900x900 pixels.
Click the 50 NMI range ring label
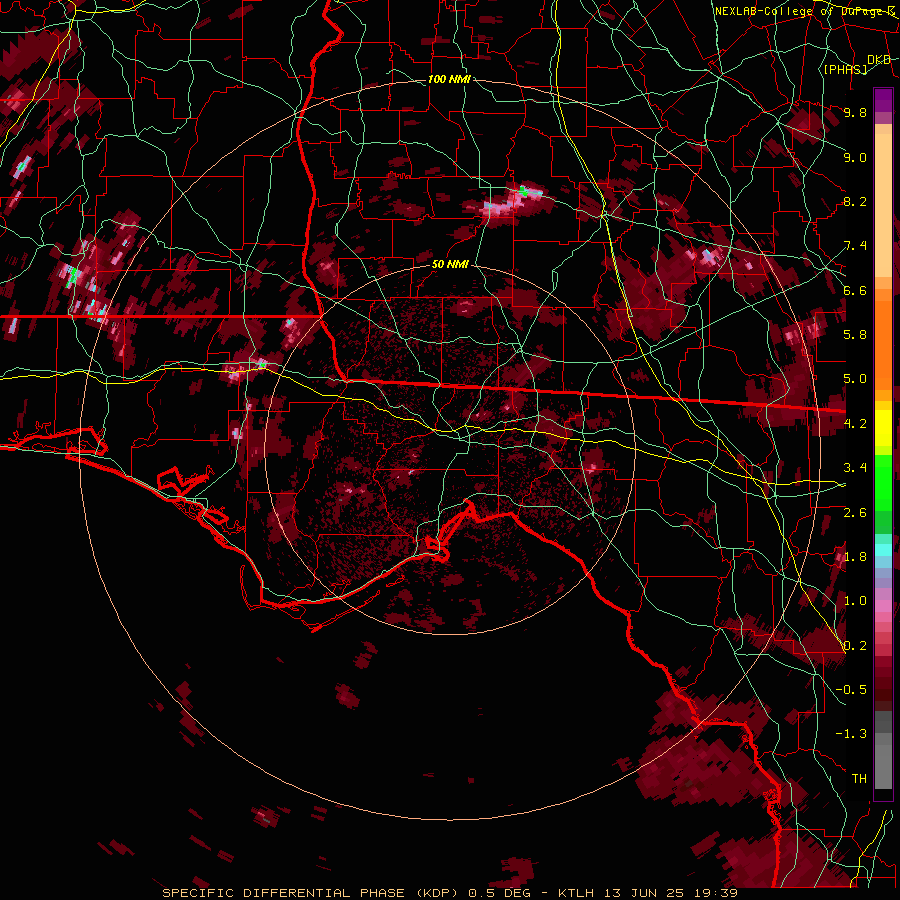pos(450,265)
